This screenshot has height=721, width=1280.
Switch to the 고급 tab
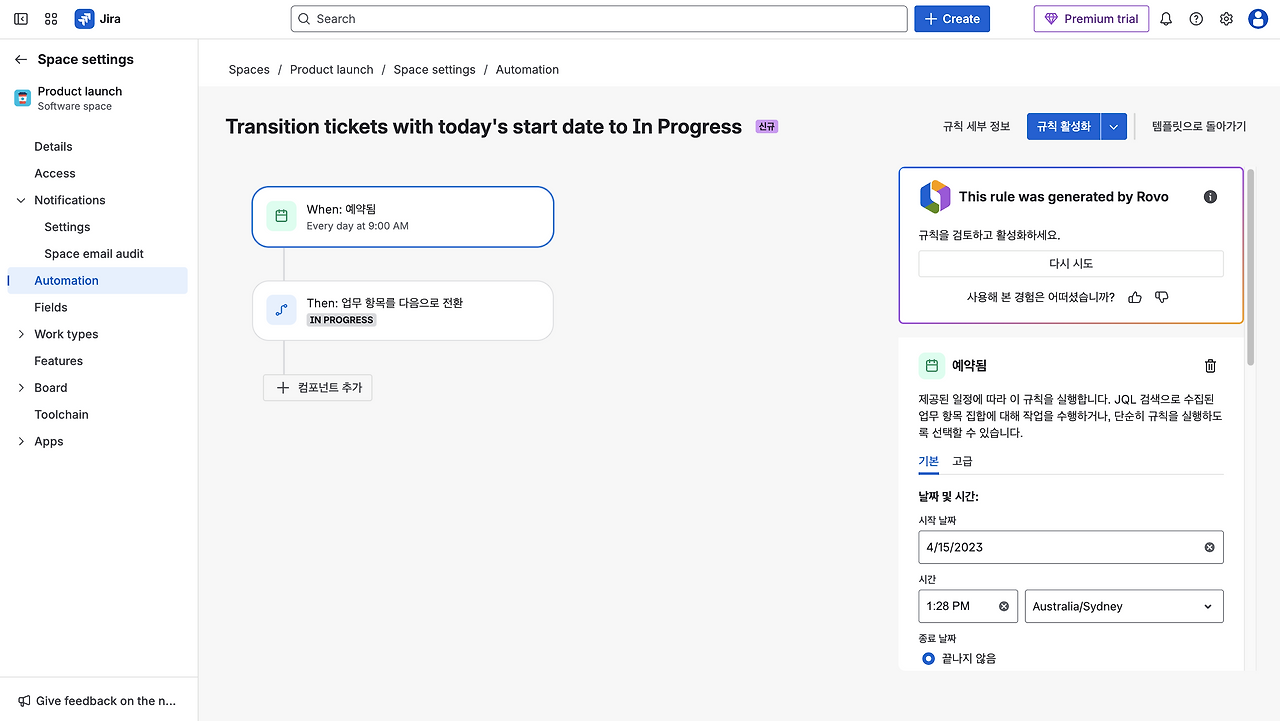tap(962, 461)
